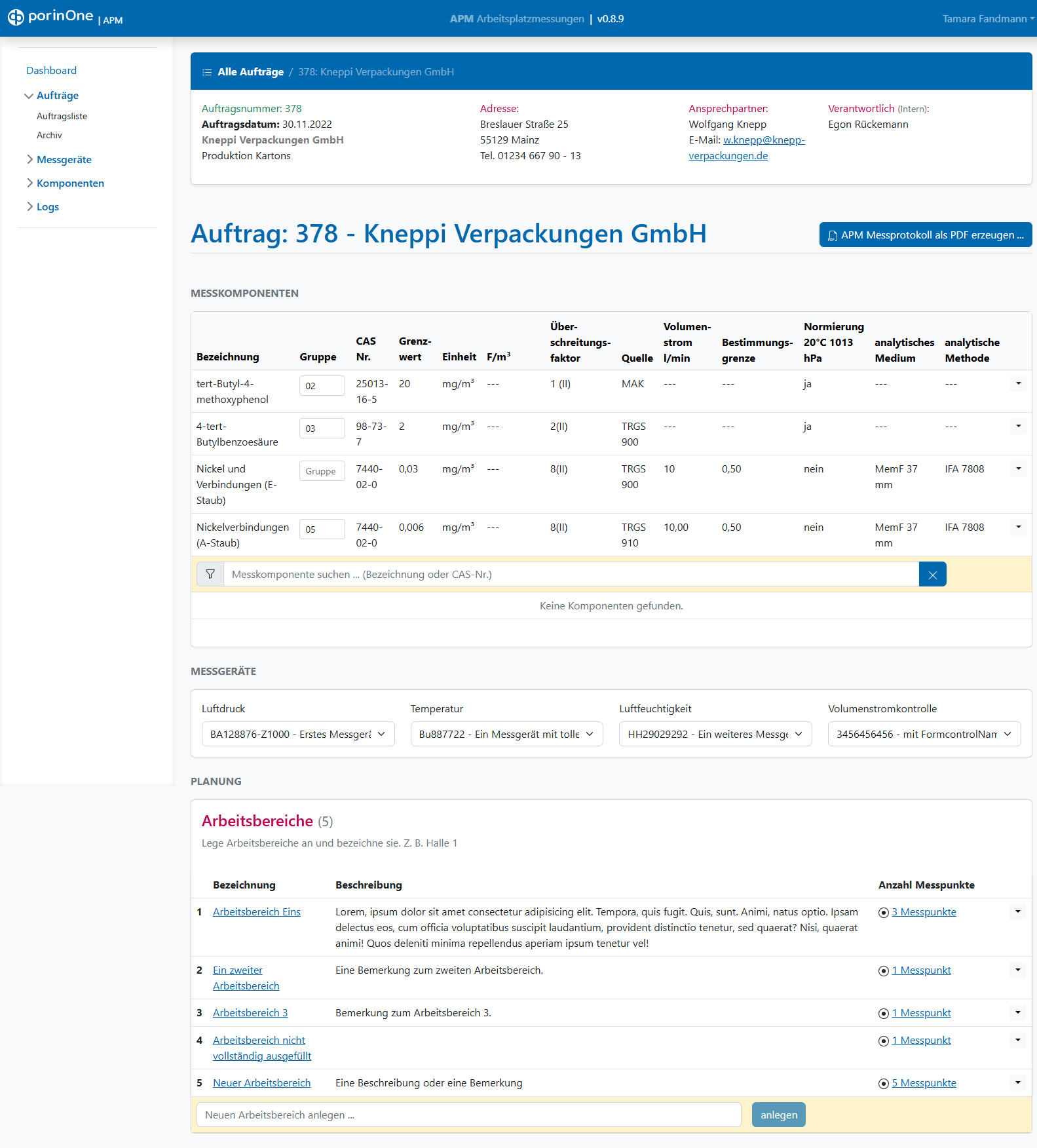Go to Archiv in sidebar
The height and width of the screenshot is (1148, 1037).
(49, 136)
